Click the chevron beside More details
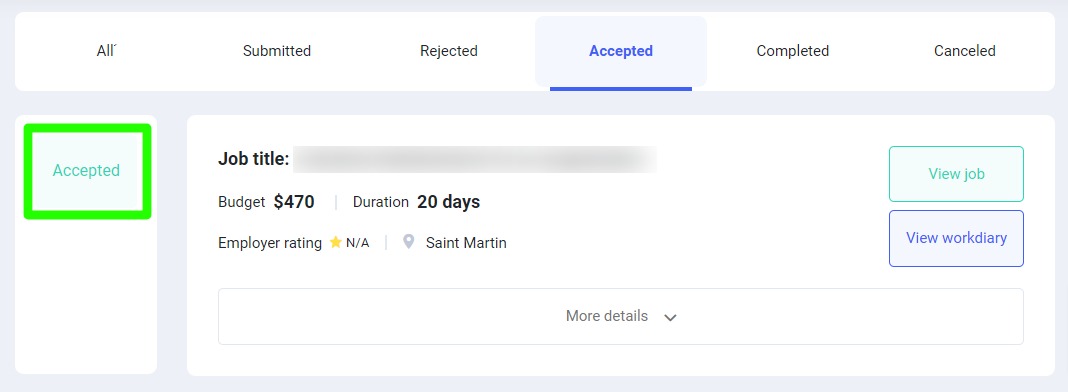This screenshot has height=392, width=1068. 670,318
